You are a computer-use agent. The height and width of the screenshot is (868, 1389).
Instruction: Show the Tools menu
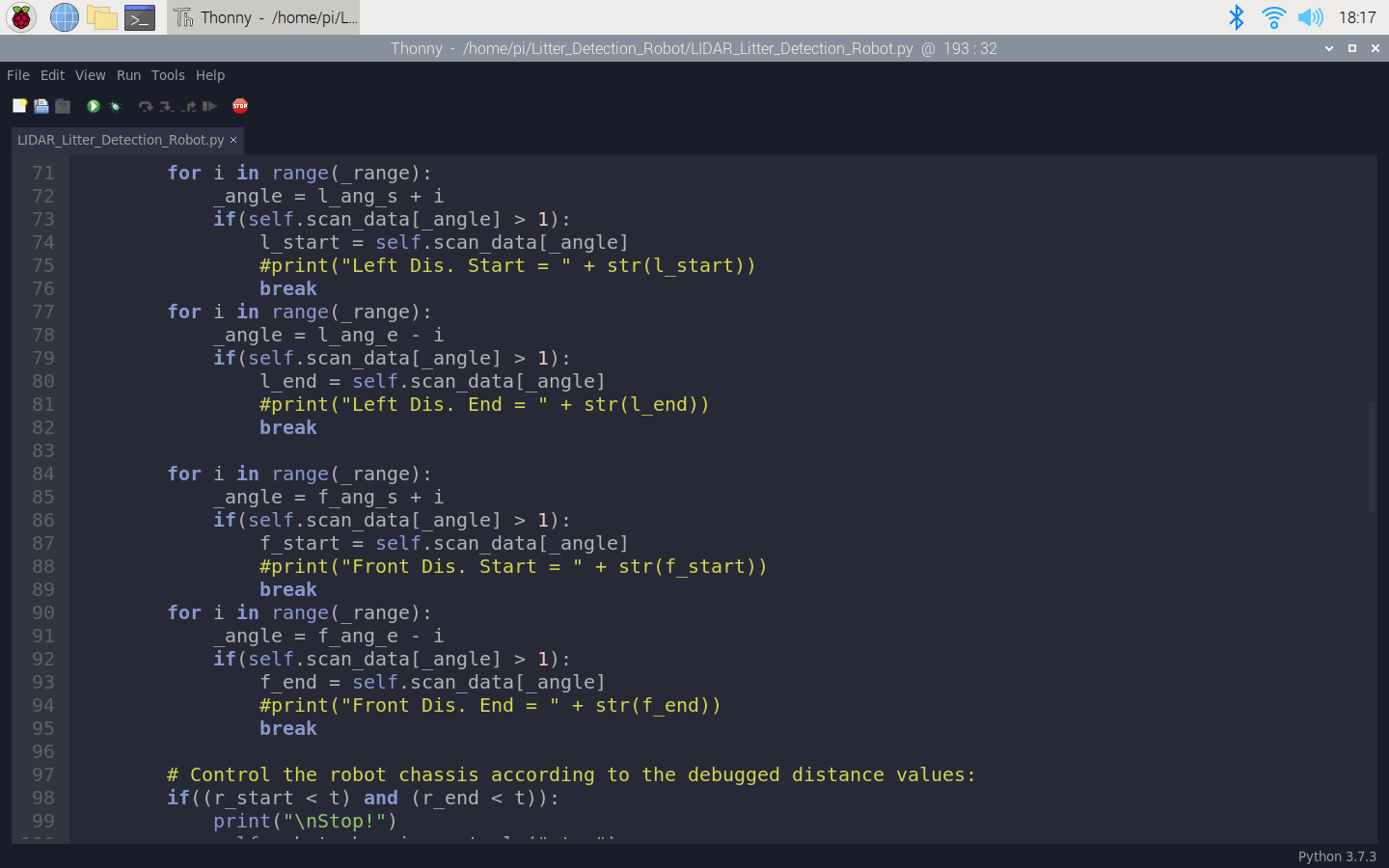[168, 75]
